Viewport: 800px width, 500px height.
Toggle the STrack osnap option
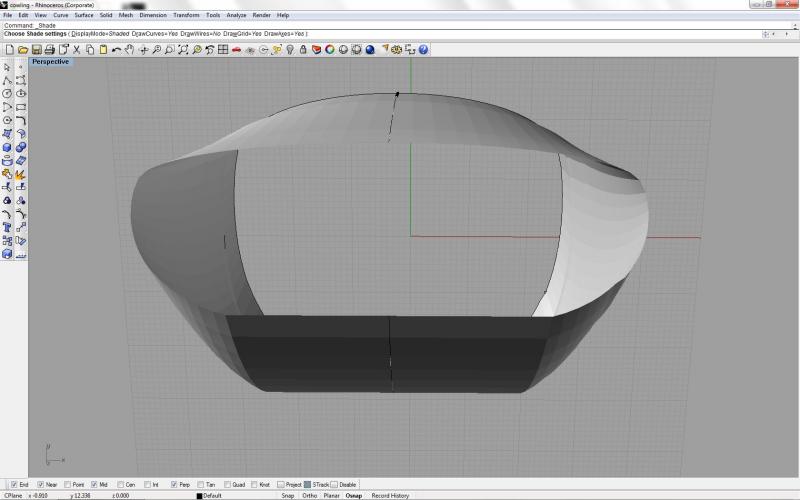point(307,485)
